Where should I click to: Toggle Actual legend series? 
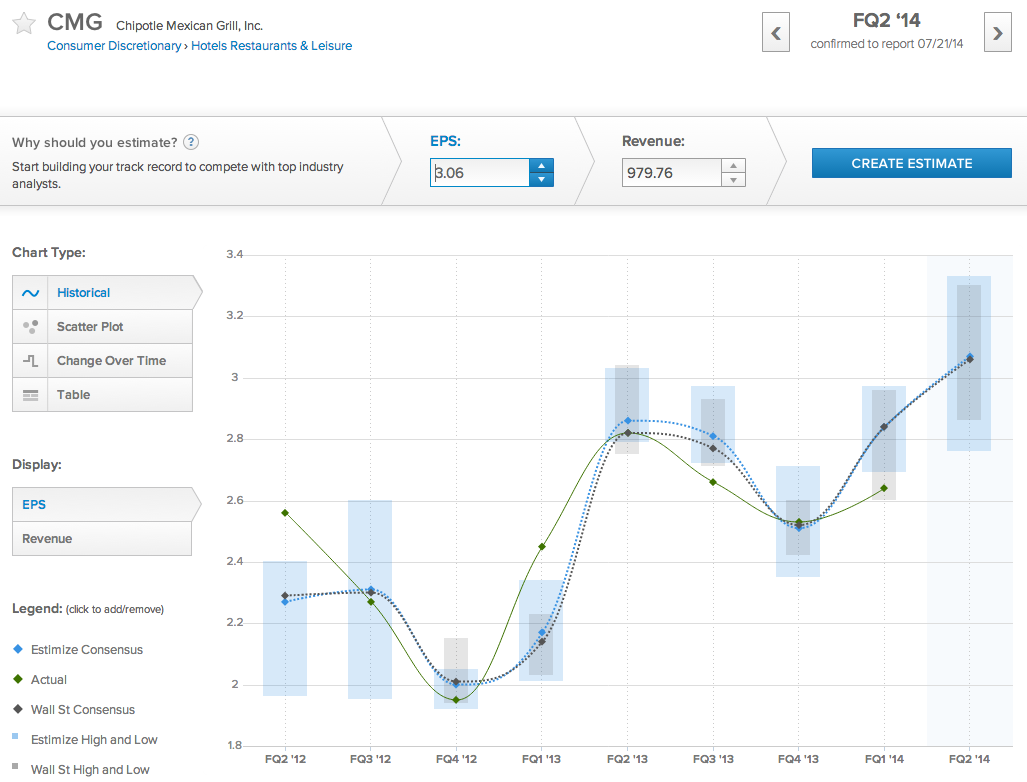point(48,680)
